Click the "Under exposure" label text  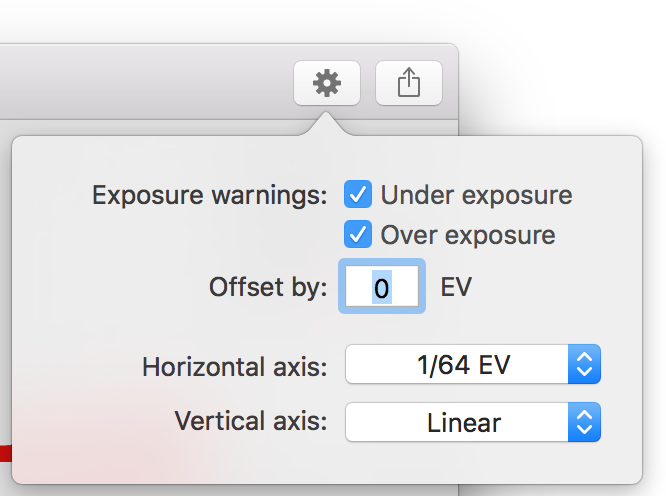[476, 195]
